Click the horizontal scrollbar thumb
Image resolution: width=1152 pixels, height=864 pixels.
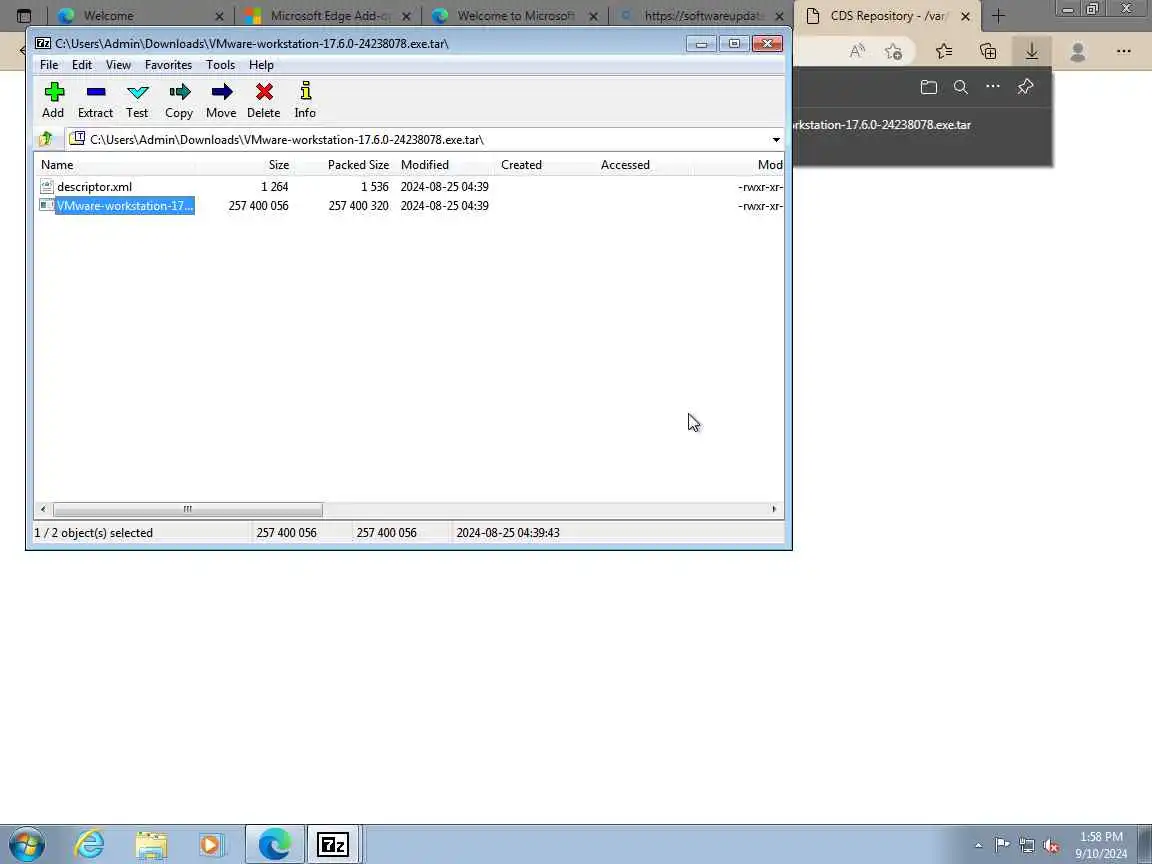tap(187, 509)
